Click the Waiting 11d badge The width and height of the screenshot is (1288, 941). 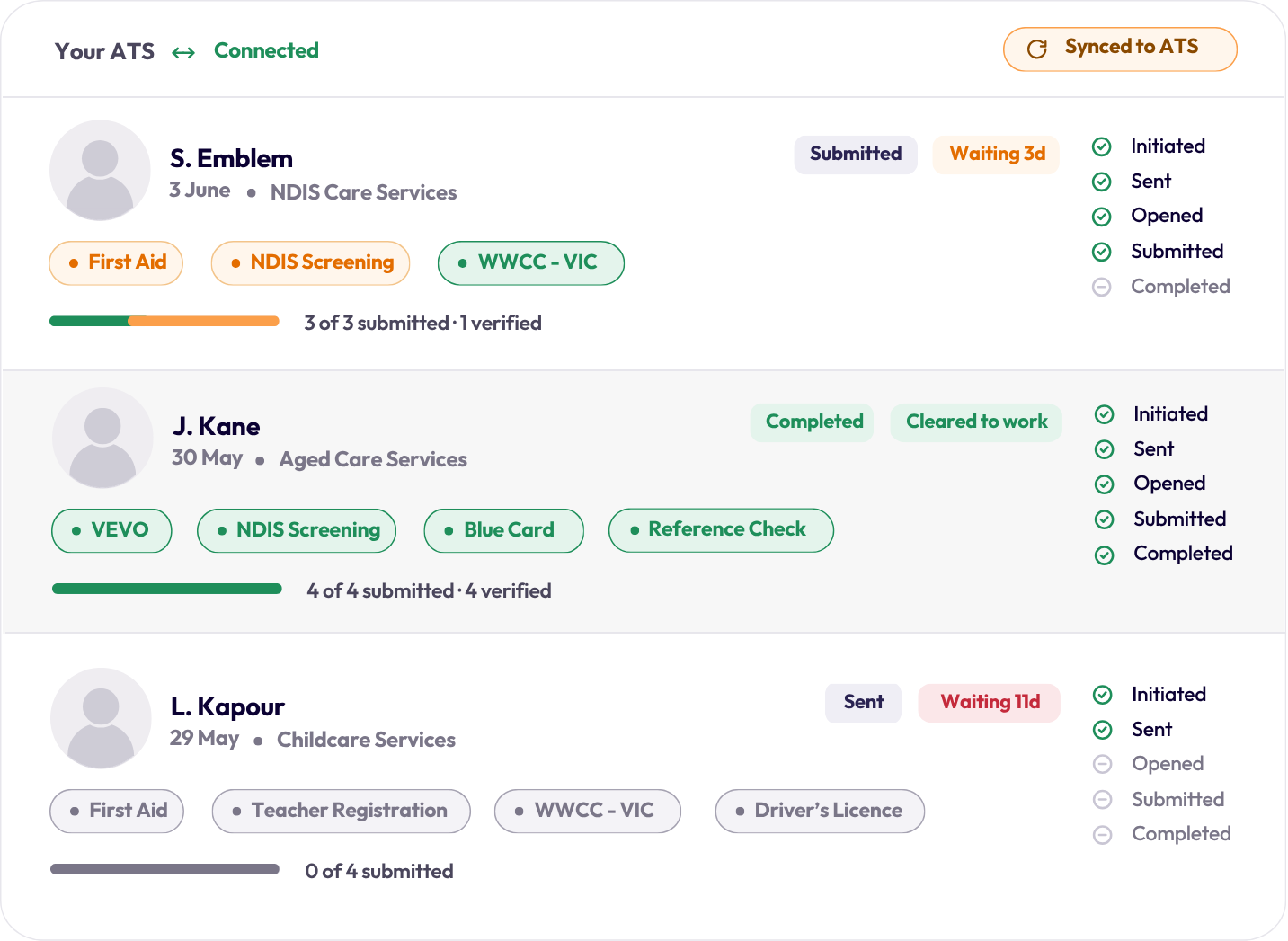click(990, 703)
